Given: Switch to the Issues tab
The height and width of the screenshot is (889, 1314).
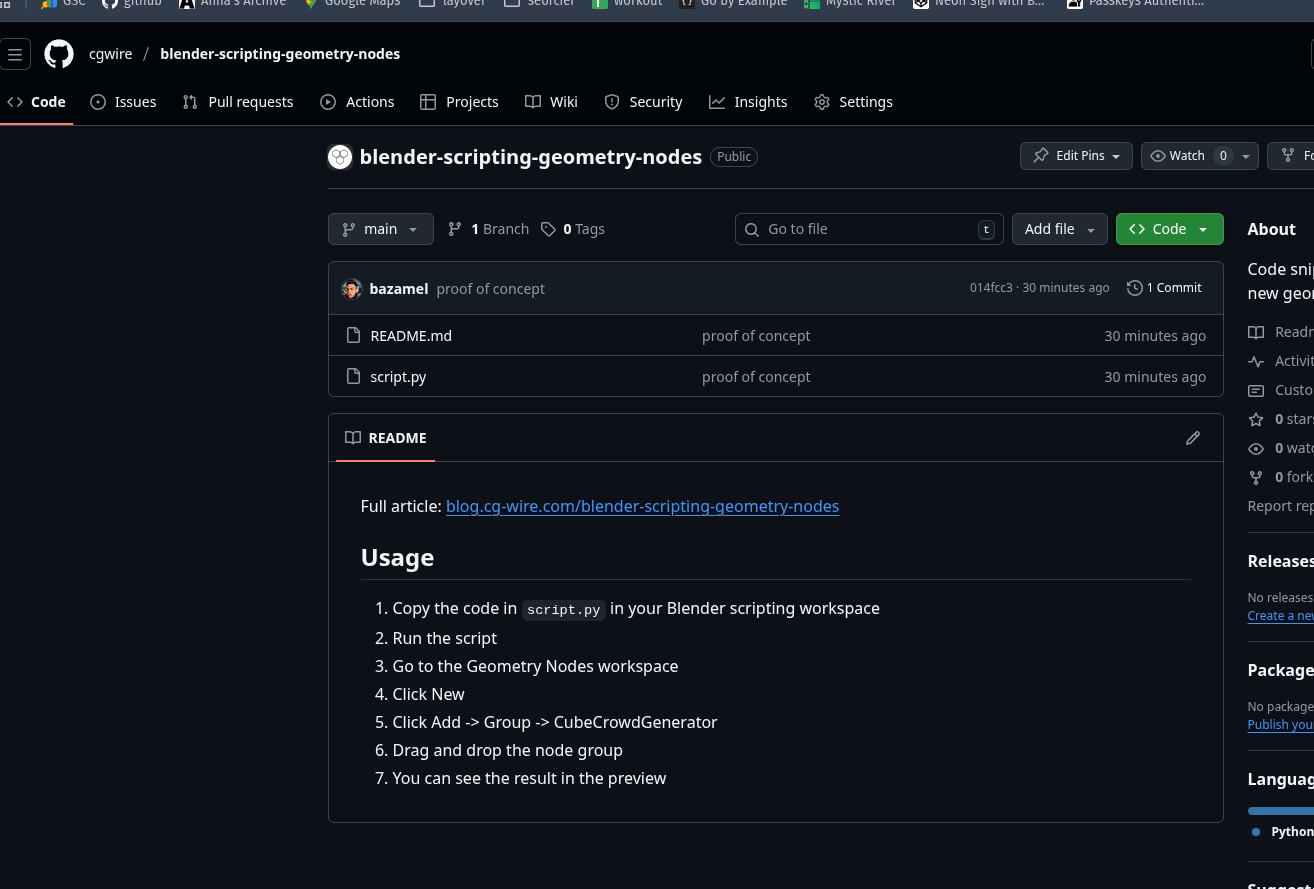Looking at the screenshot, I should tap(124, 102).
